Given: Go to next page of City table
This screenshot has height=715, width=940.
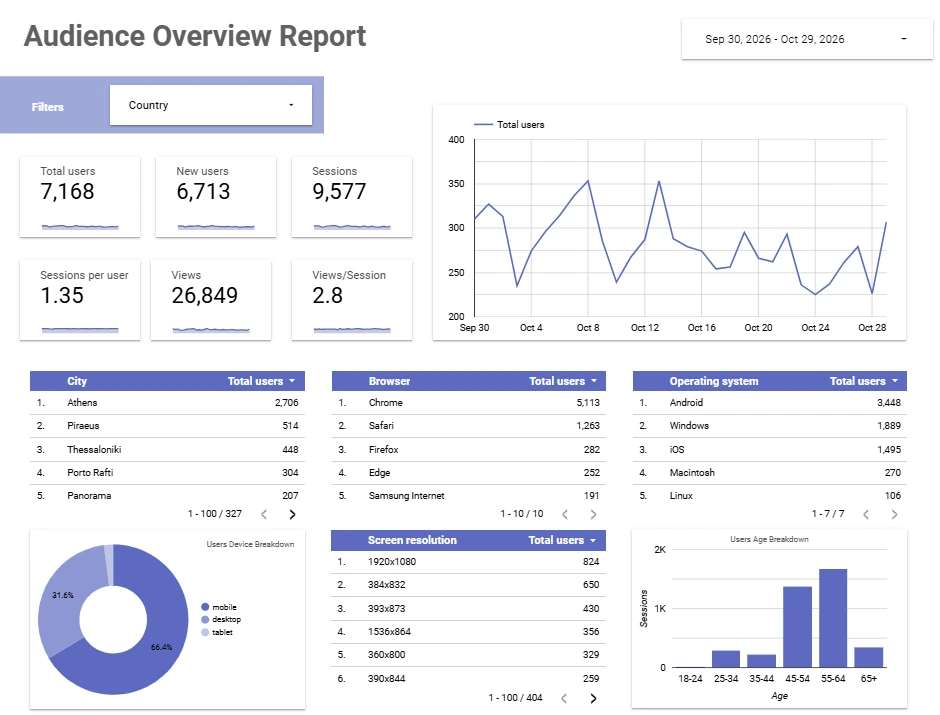Looking at the screenshot, I should 293,514.
